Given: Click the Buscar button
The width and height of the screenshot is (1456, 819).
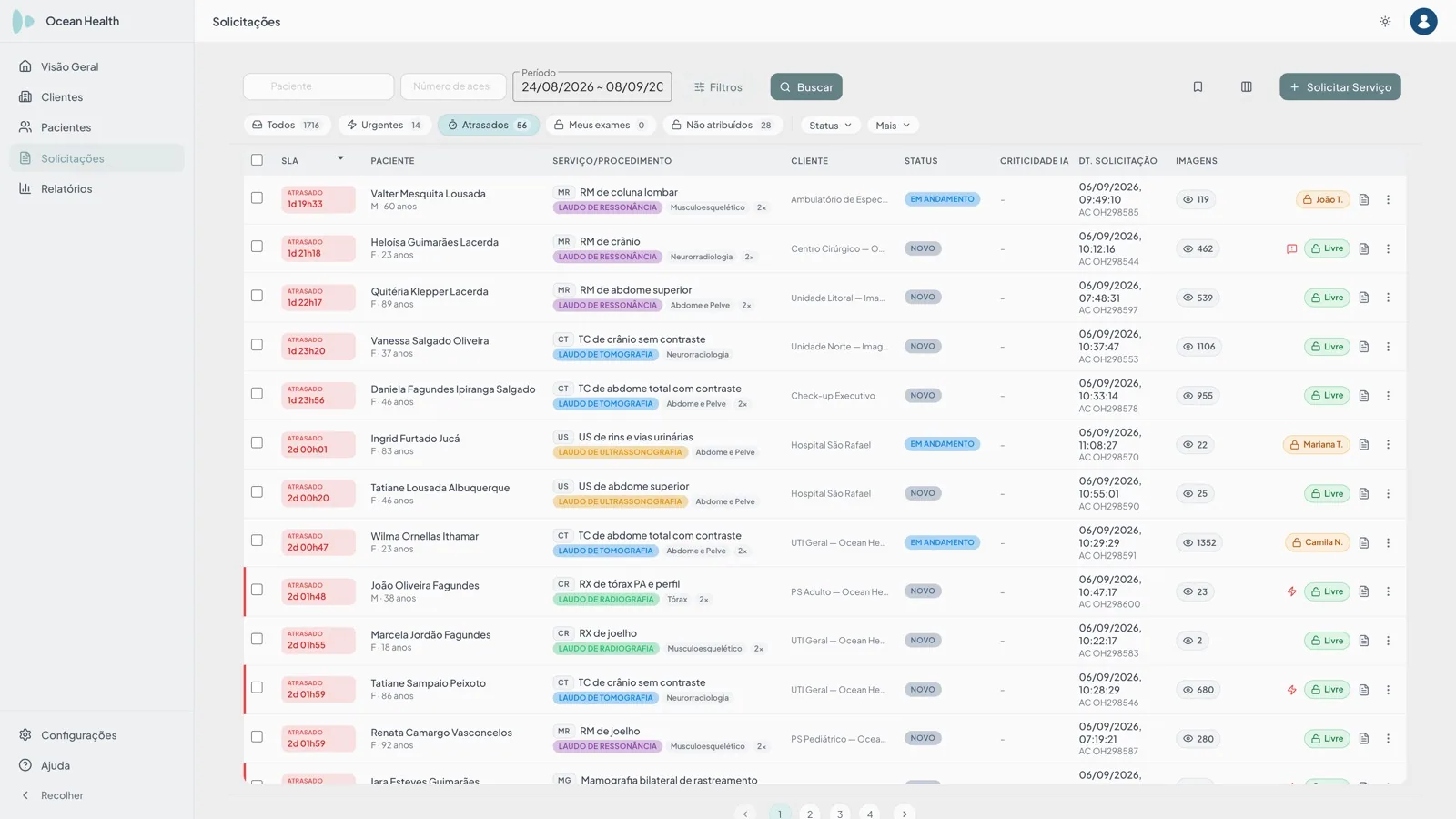Looking at the screenshot, I should pos(806,87).
